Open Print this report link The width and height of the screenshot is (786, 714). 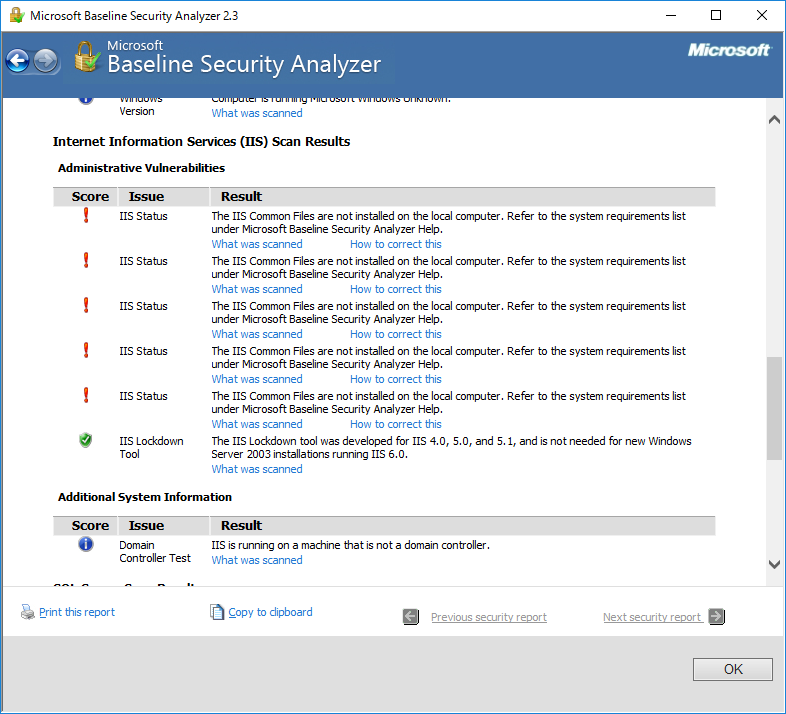77,612
